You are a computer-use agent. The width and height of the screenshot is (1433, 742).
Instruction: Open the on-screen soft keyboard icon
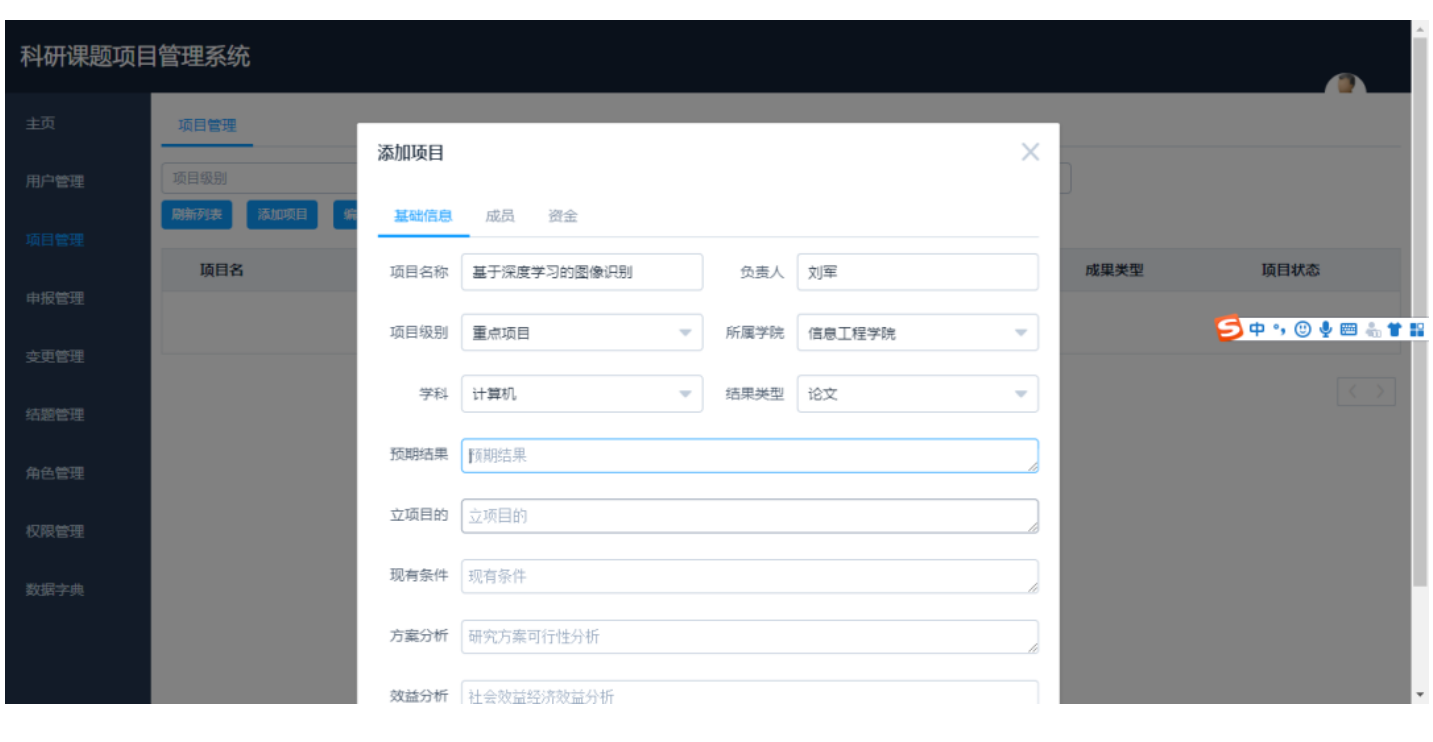[x=1351, y=328]
